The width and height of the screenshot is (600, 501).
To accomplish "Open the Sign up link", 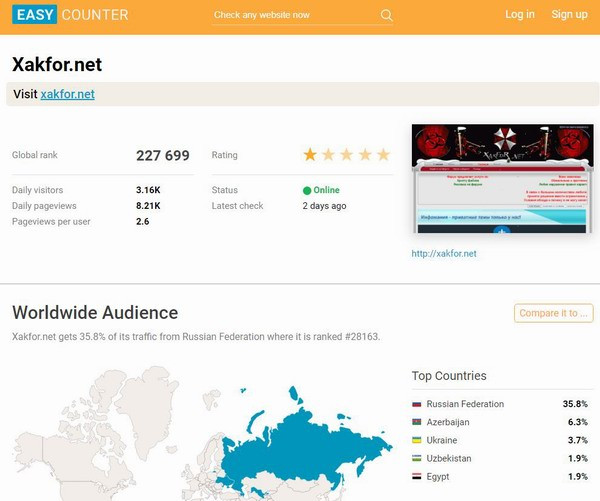I will [569, 14].
